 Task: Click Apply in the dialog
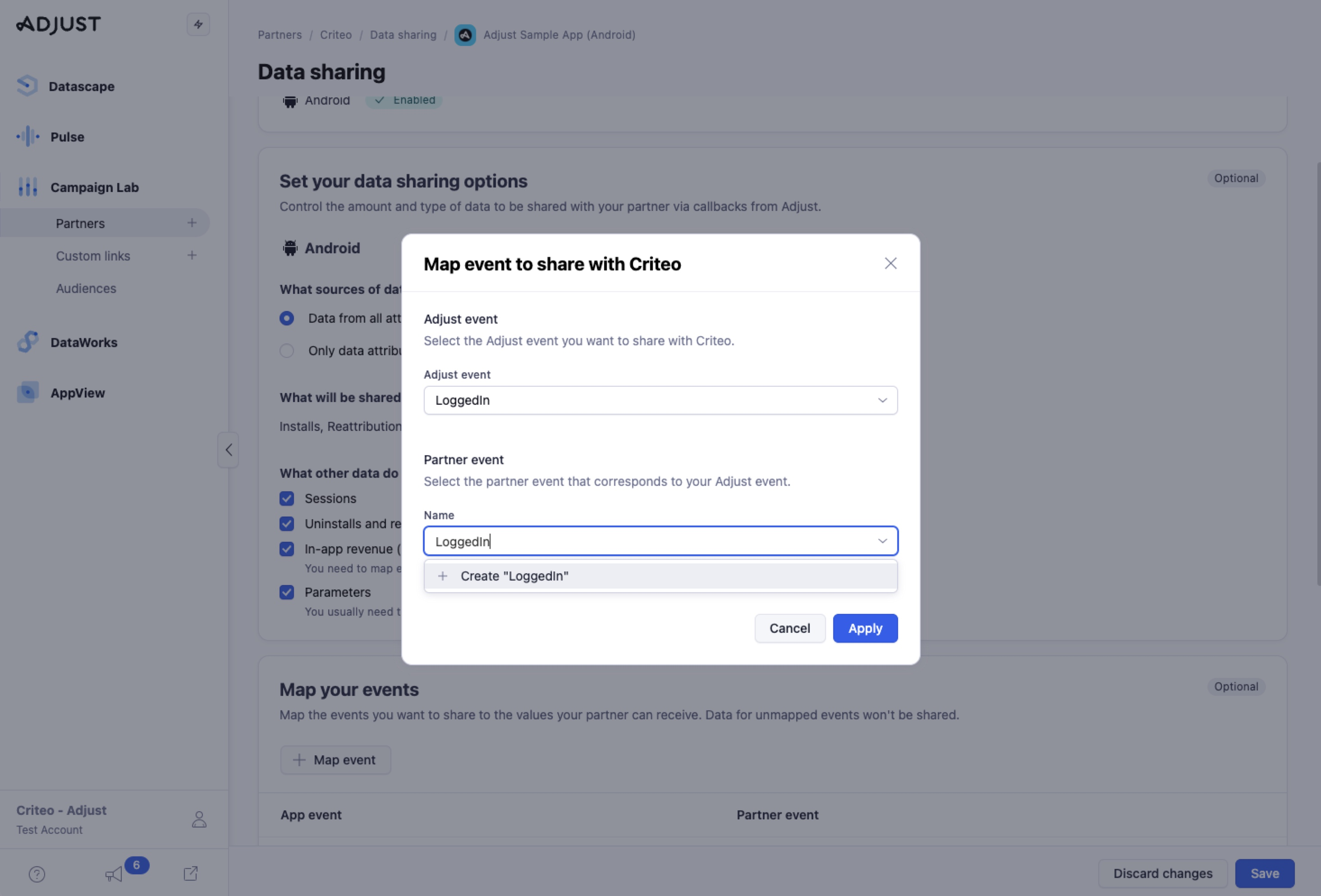865,628
